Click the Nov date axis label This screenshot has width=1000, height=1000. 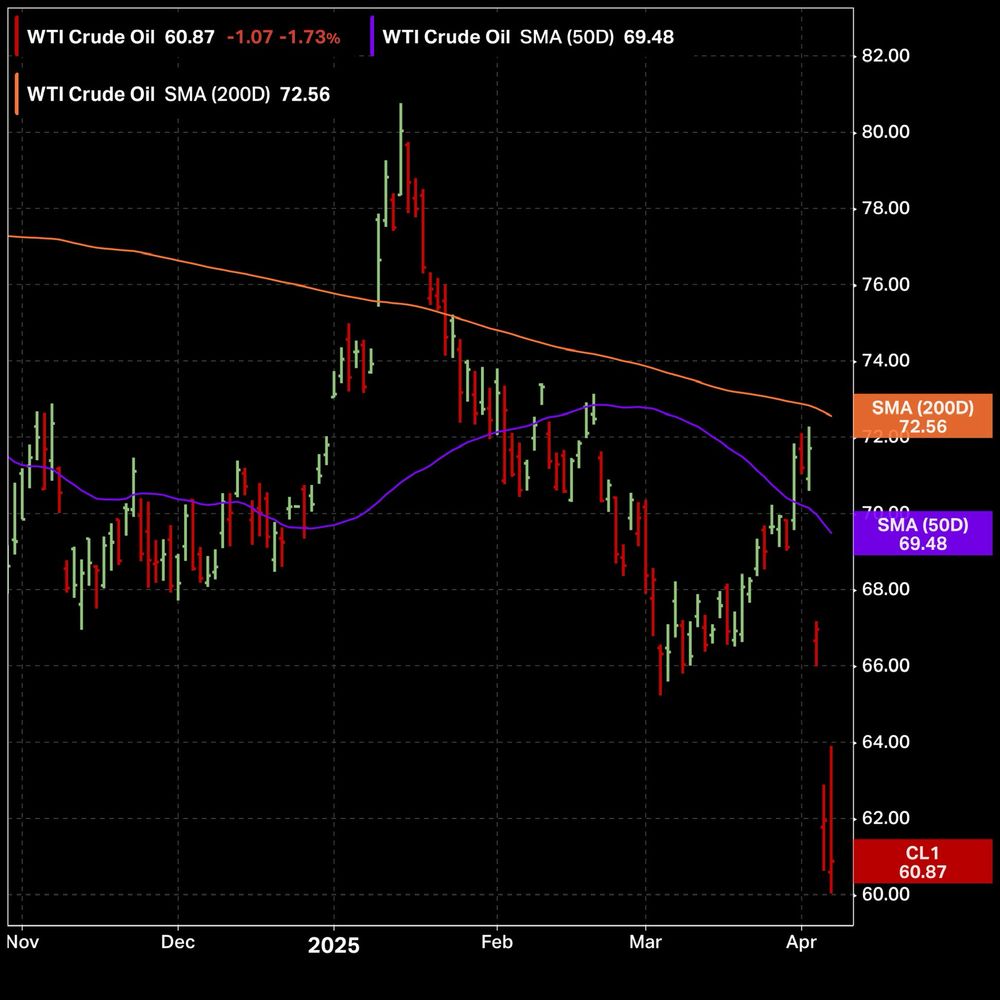tap(22, 942)
